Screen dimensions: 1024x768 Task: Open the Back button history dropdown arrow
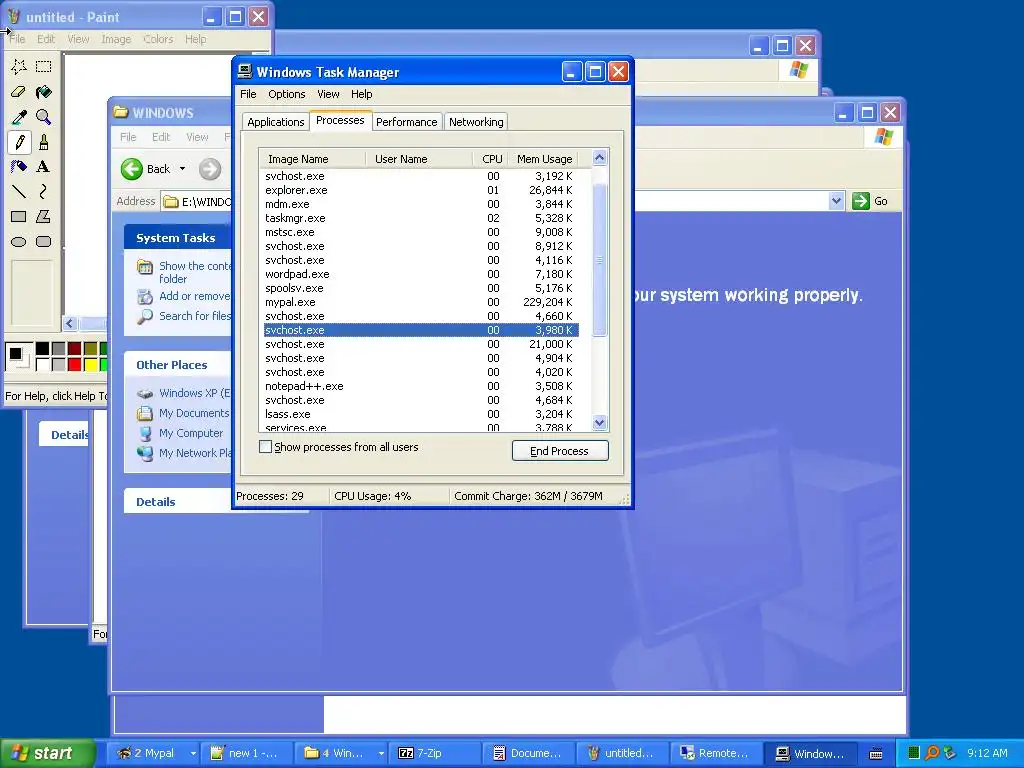pos(182,169)
